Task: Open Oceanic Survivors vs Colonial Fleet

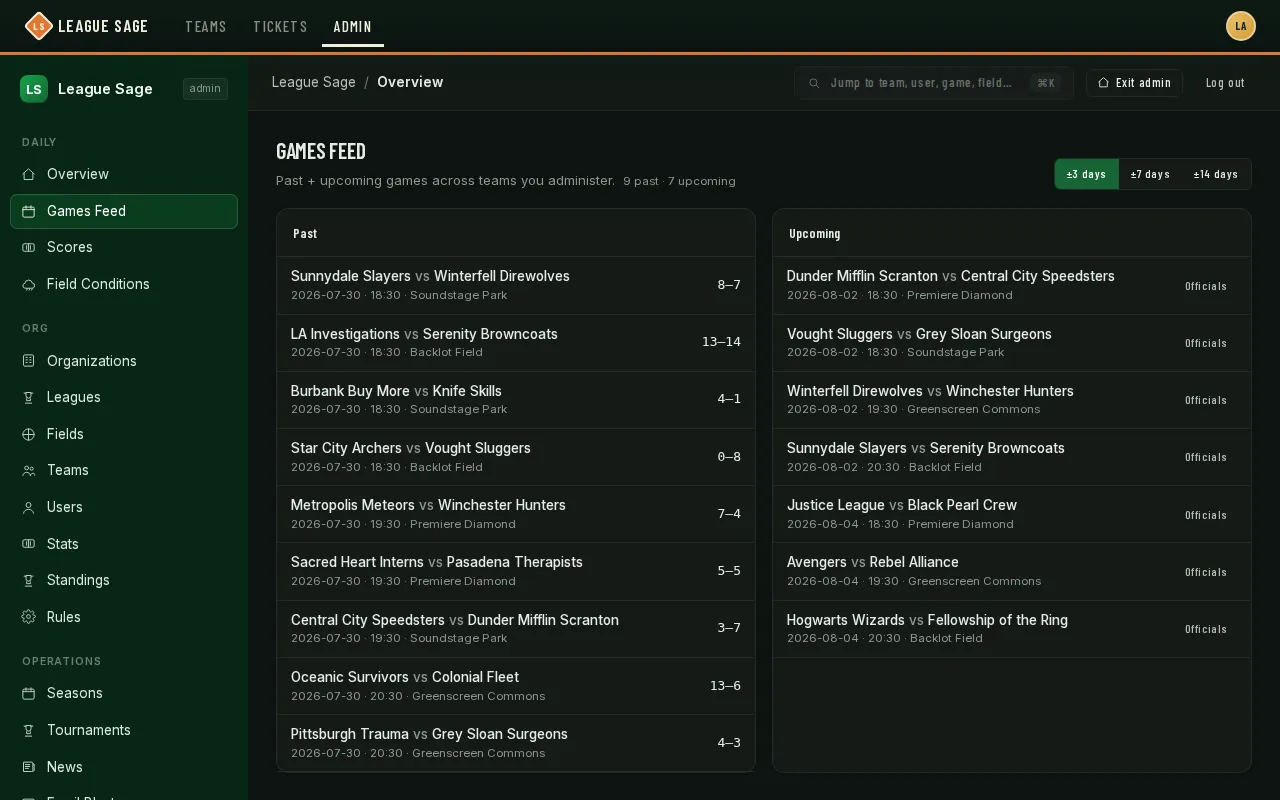Action: [x=516, y=686]
